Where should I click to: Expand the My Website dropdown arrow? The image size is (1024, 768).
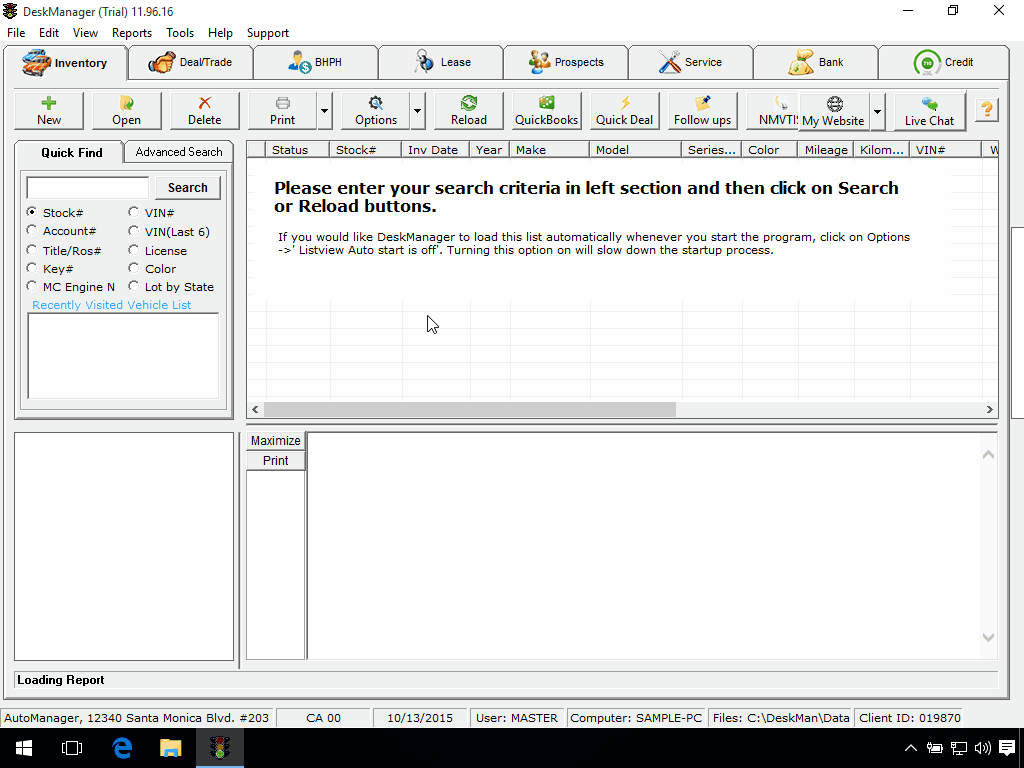click(878, 112)
